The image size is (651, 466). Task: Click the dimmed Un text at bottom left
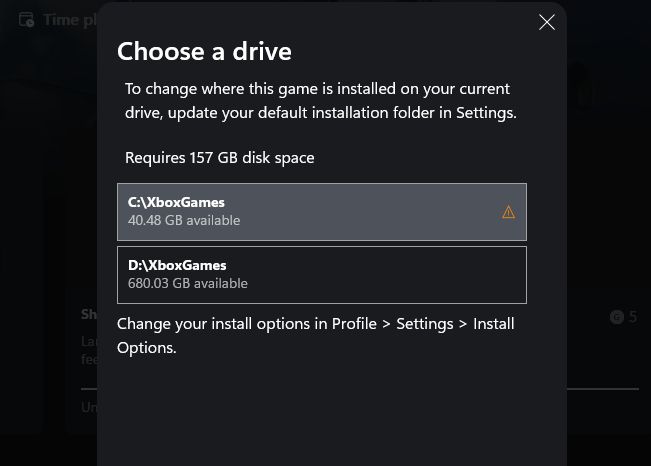pos(89,407)
